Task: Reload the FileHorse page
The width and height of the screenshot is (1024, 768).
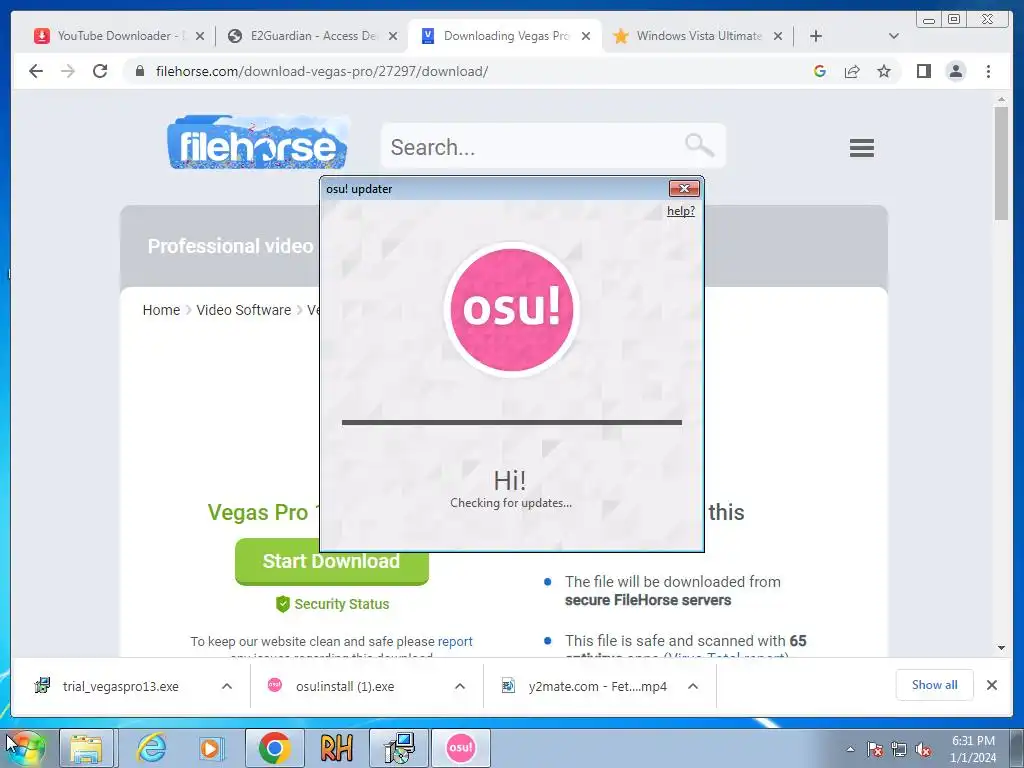Action: click(x=100, y=71)
